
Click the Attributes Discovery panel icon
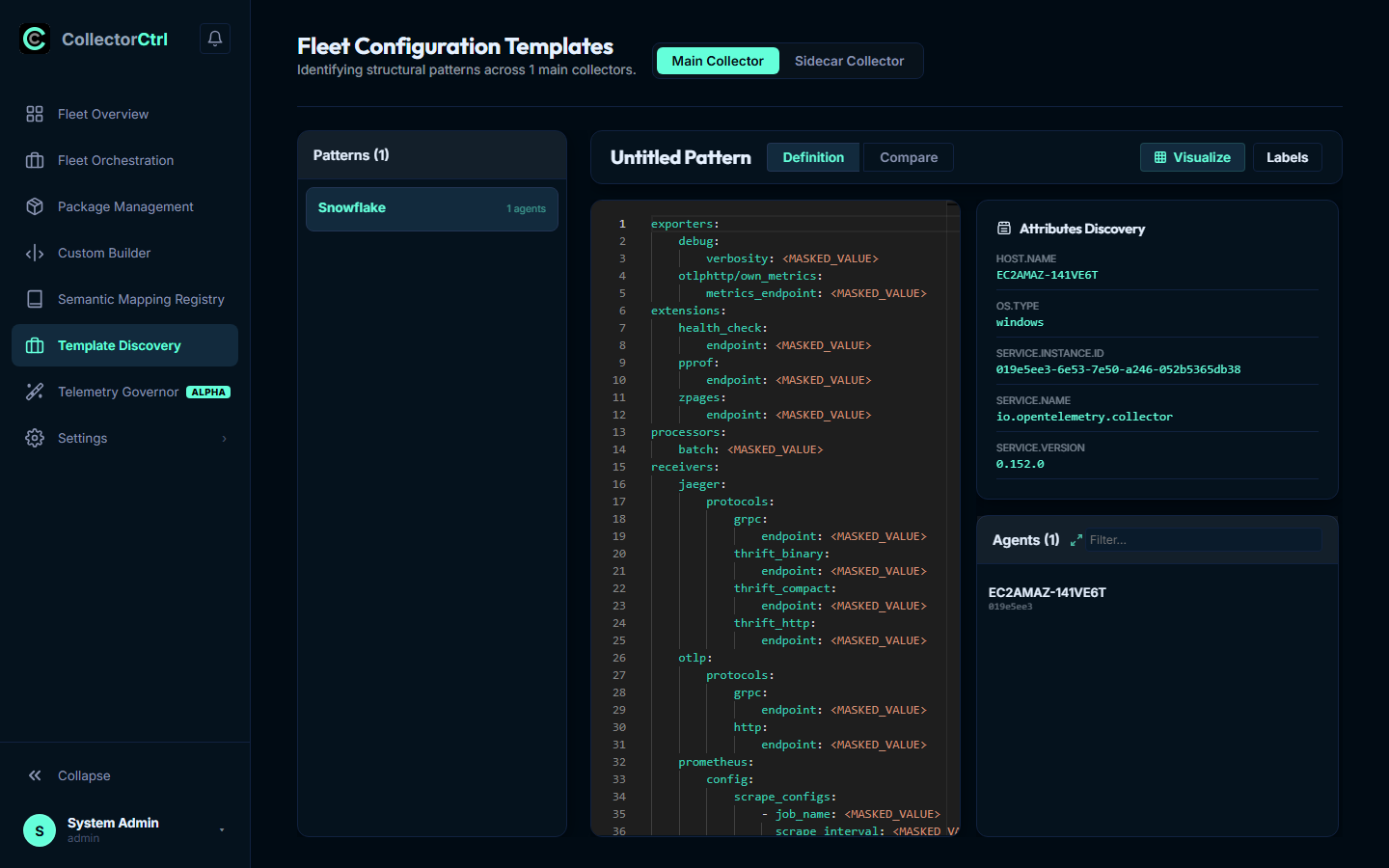coord(1004,229)
